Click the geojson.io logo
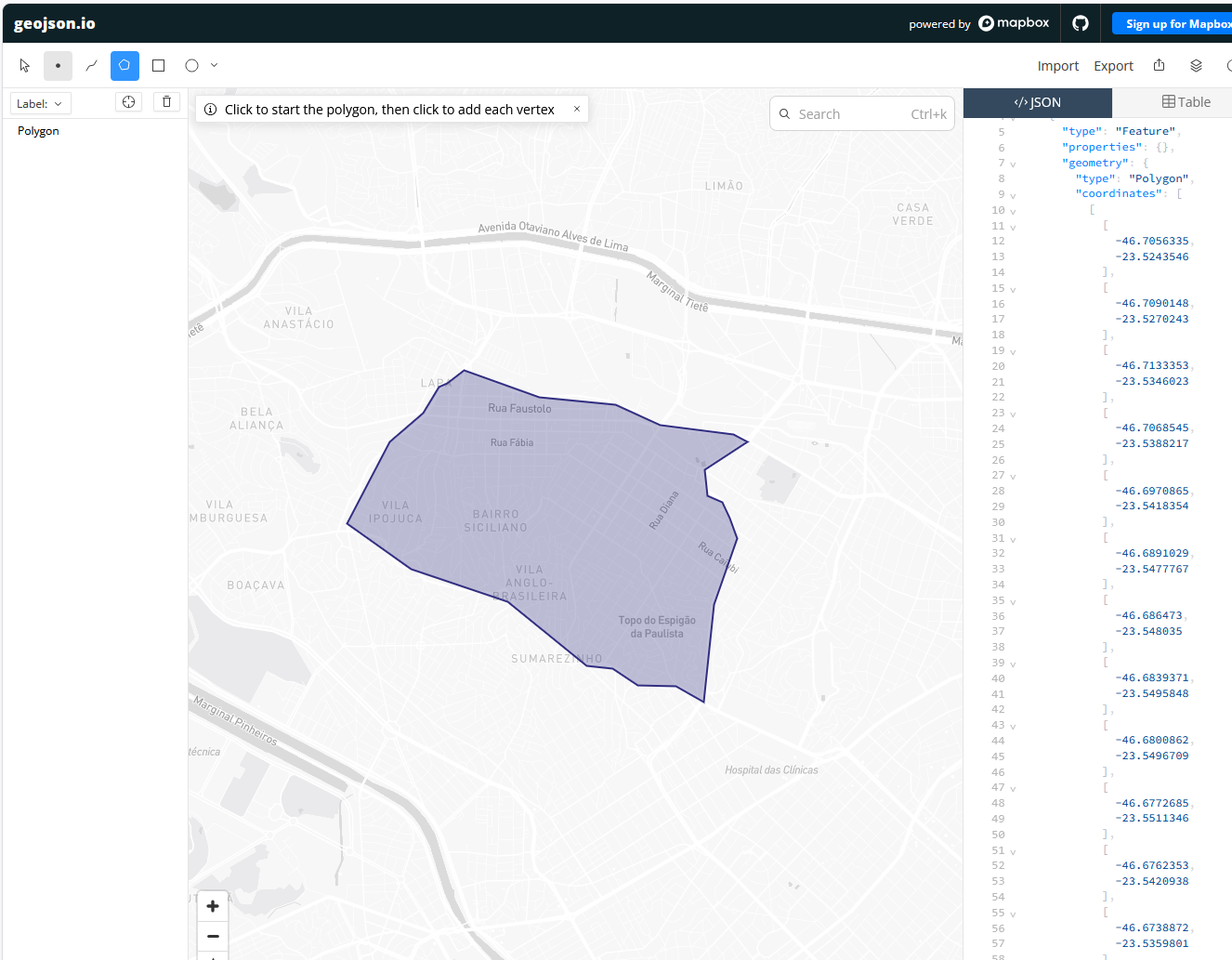This screenshot has height=960, width=1232. pyautogui.click(x=55, y=23)
